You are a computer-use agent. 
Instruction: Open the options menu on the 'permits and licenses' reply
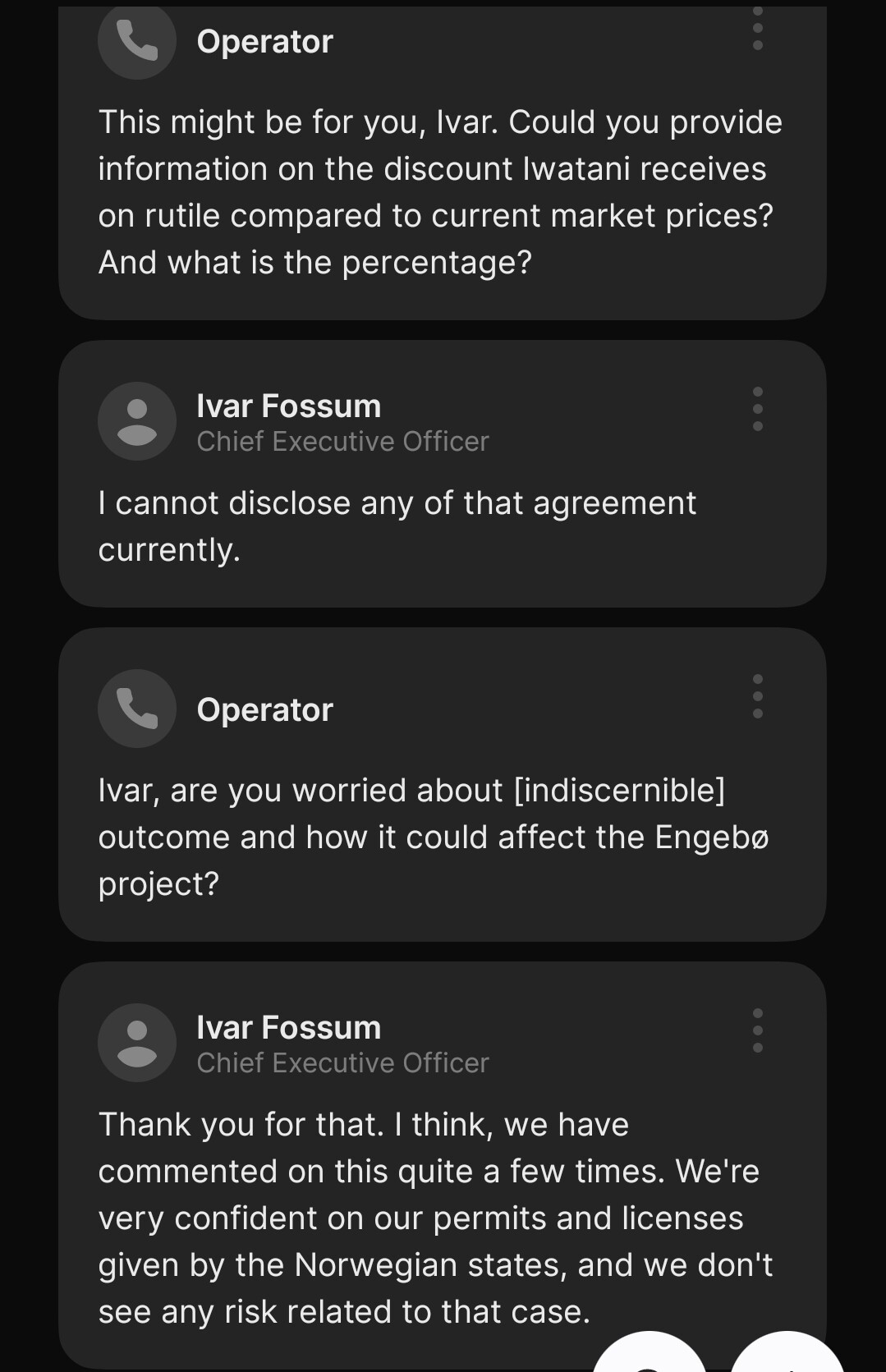[x=757, y=1030]
